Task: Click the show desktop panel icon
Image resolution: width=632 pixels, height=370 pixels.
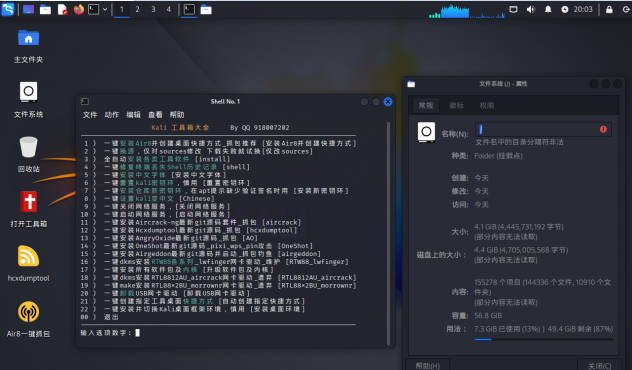Action: 28,9
